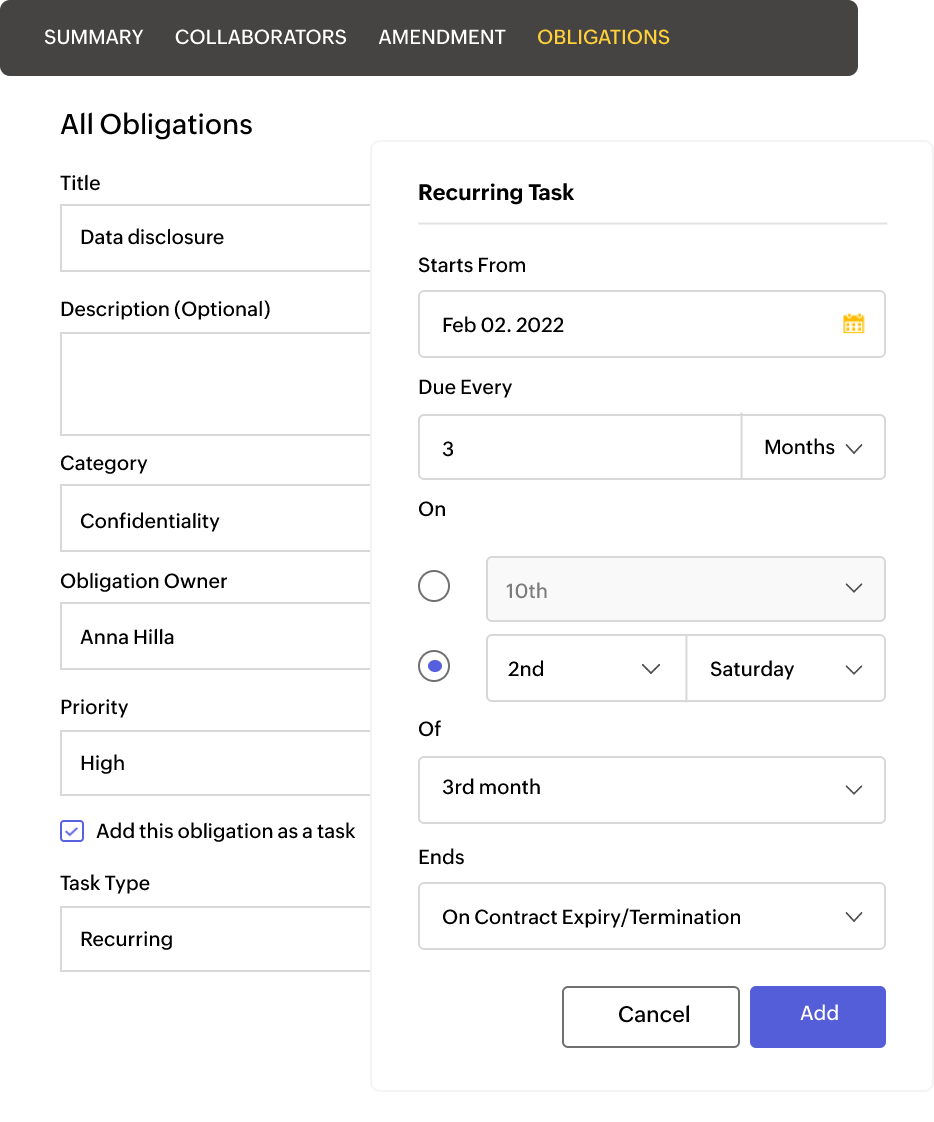Go to the Amendment tab
Image resolution: width=934 pixels, height=1122 pixels.
442,37
